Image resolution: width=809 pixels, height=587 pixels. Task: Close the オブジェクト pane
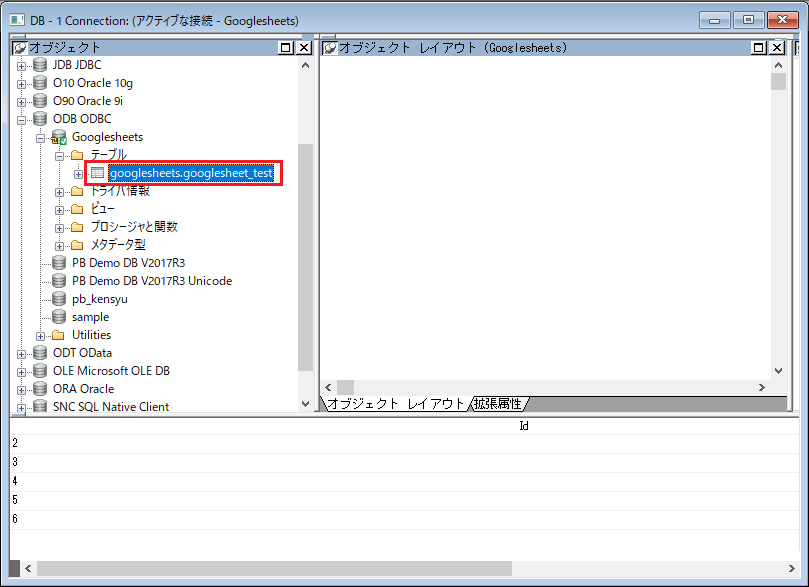pyautogui.click(x=304, y=47)
